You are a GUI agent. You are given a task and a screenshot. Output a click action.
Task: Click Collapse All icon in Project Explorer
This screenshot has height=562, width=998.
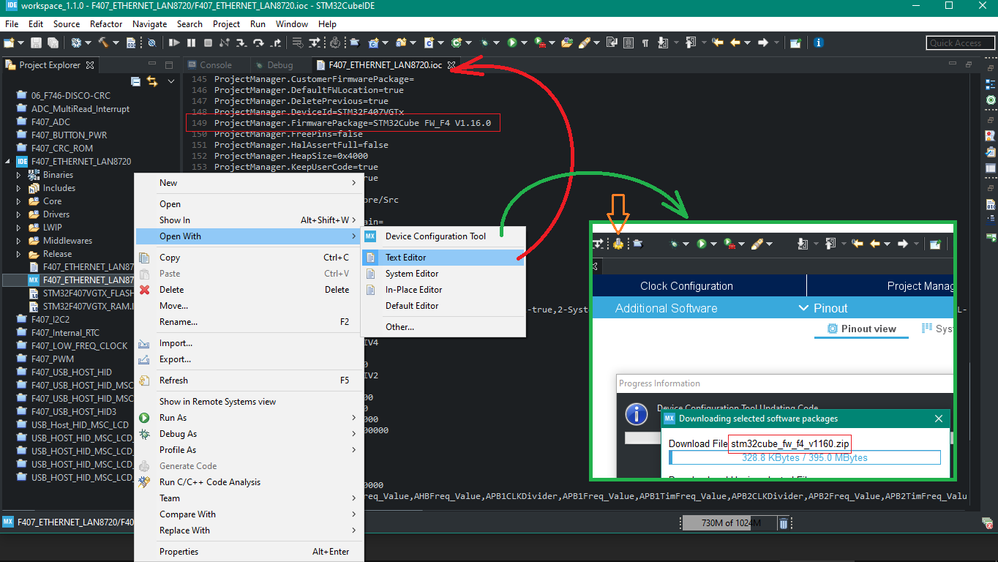[136, 81]
